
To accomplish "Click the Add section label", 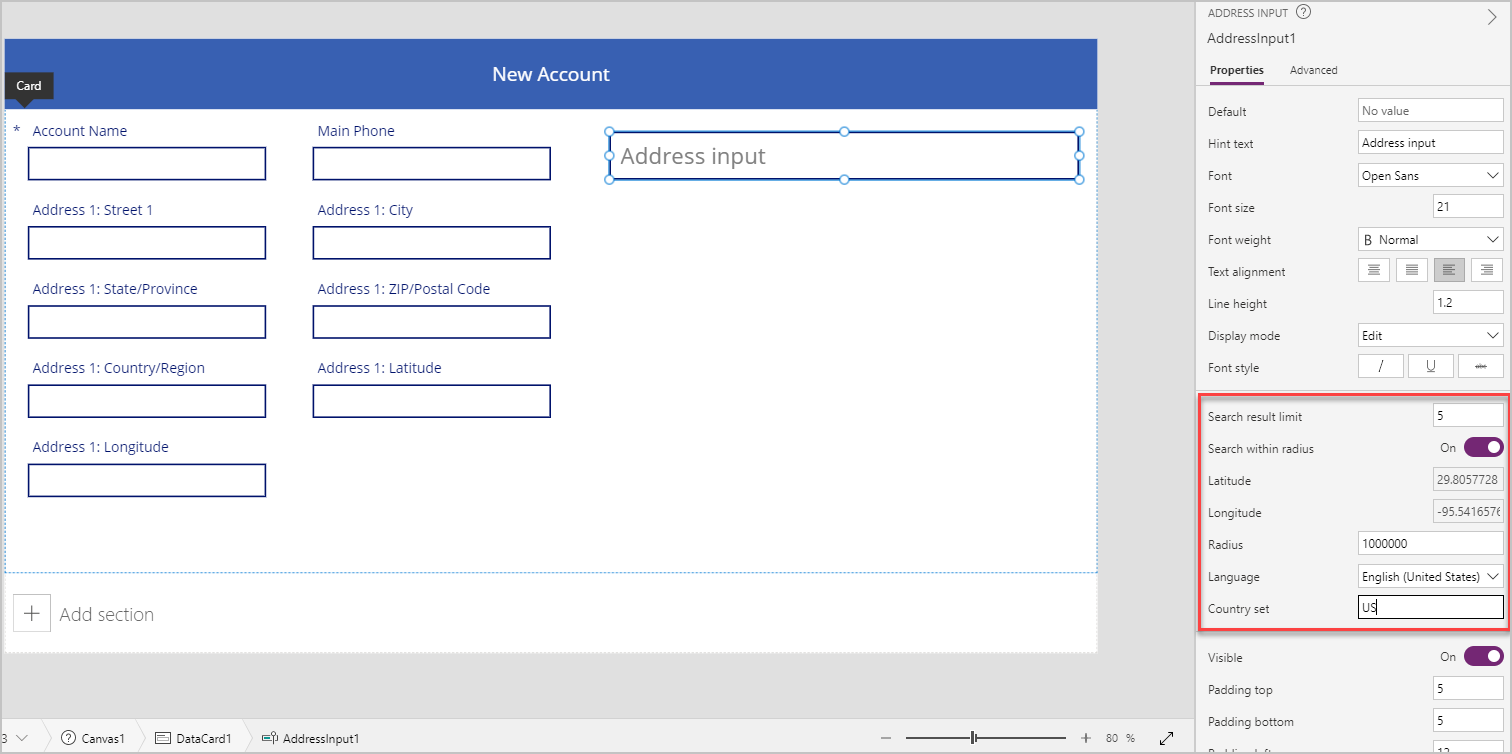I will [x=107, y=614].
